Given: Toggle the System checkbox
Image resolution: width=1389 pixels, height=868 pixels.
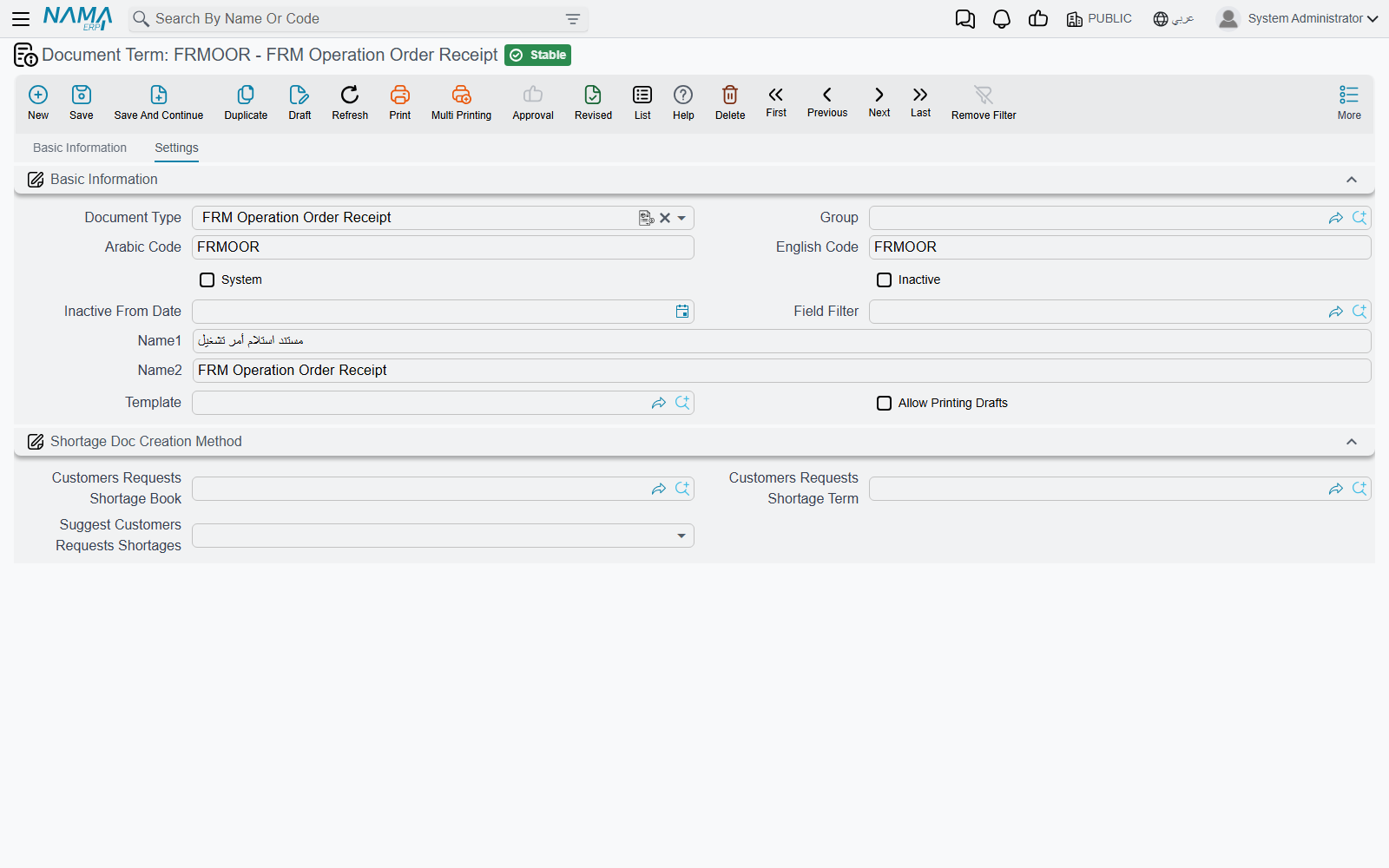Looking at the screenshot, I should click(x=207, y=279).
